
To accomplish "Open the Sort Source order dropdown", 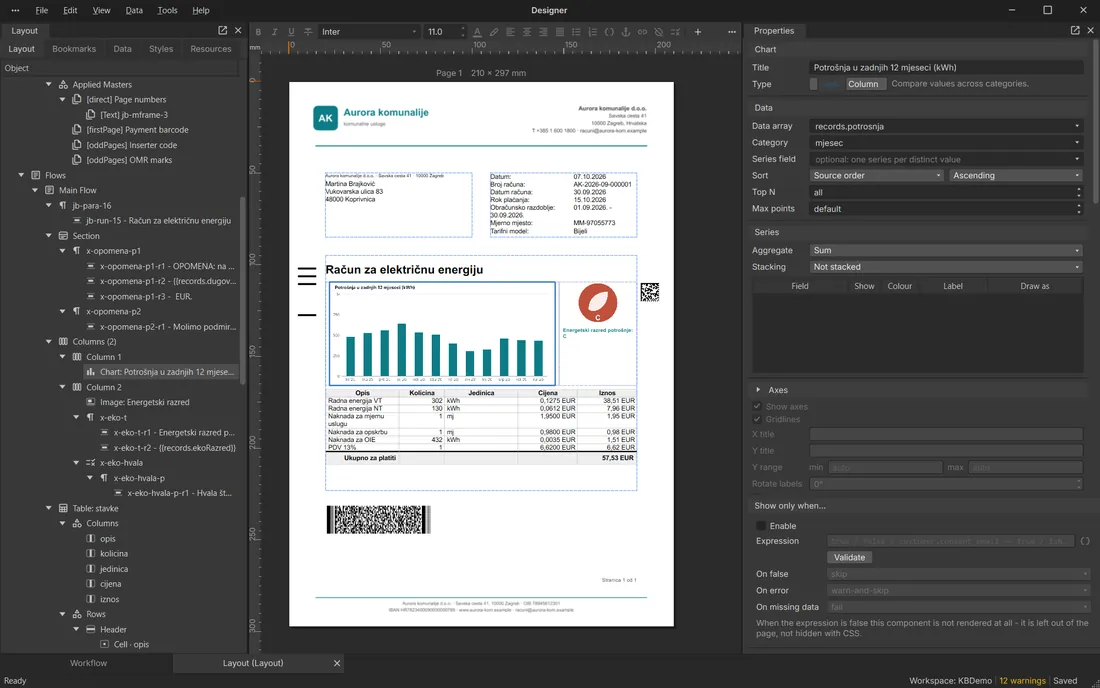I will point(876,175).
